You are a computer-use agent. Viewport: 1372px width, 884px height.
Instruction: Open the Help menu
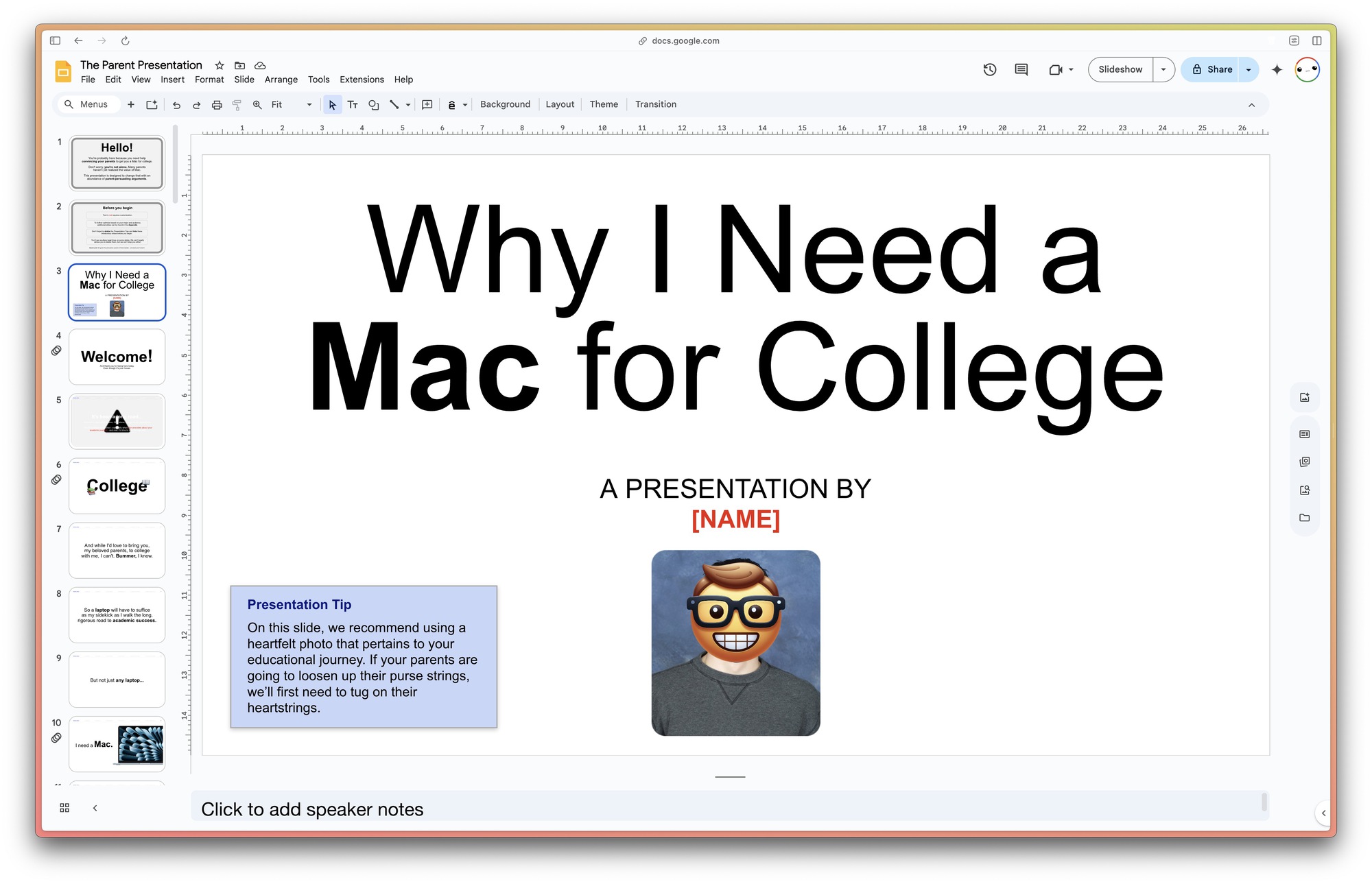[x=403, y=80]
